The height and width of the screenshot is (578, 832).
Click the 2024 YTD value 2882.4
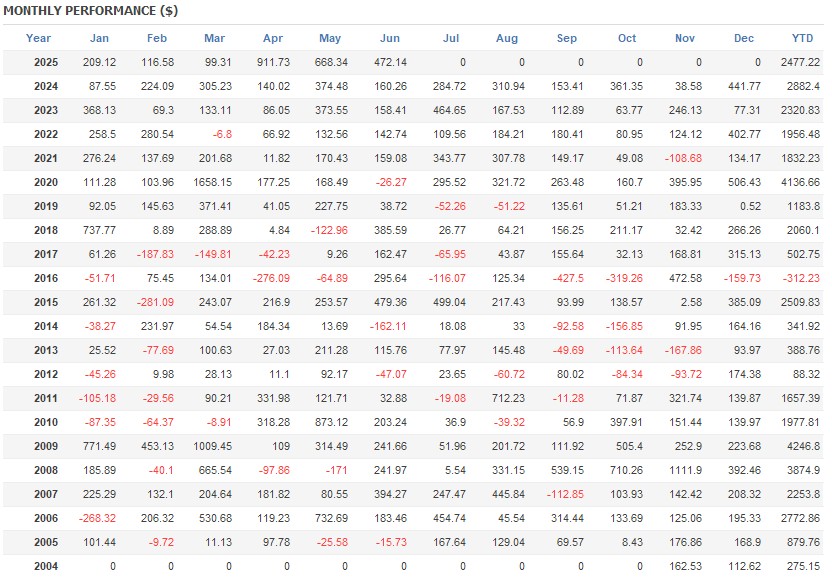(802, 86)
